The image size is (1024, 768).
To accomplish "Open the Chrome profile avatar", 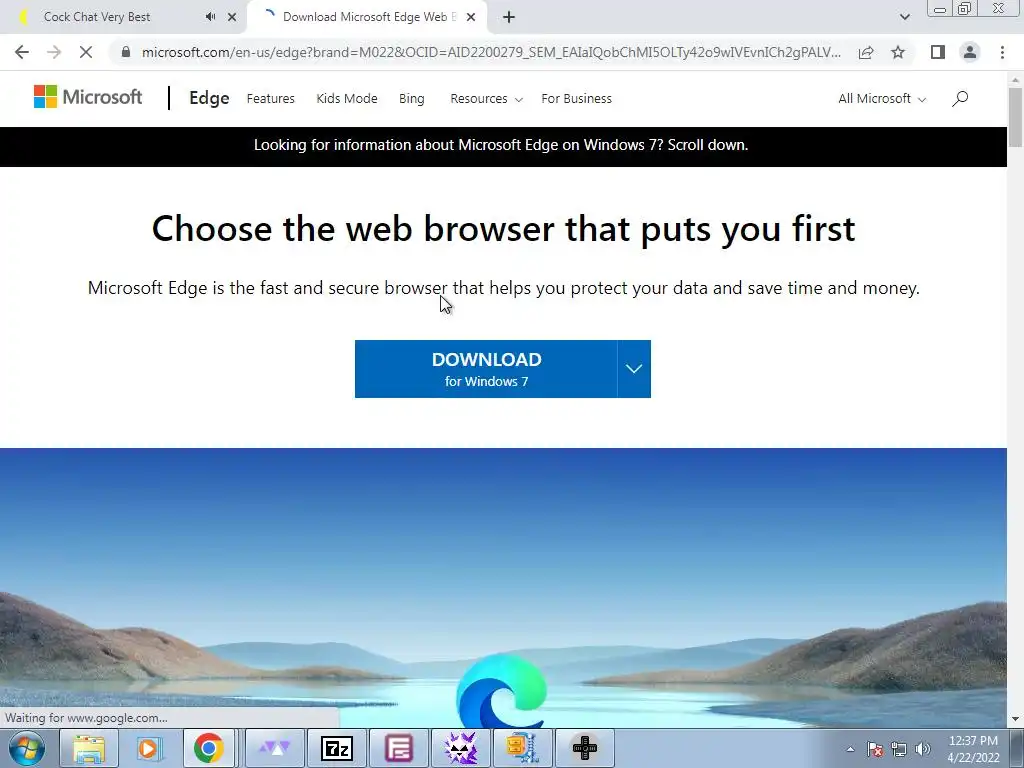I will (x=970, y=52).
